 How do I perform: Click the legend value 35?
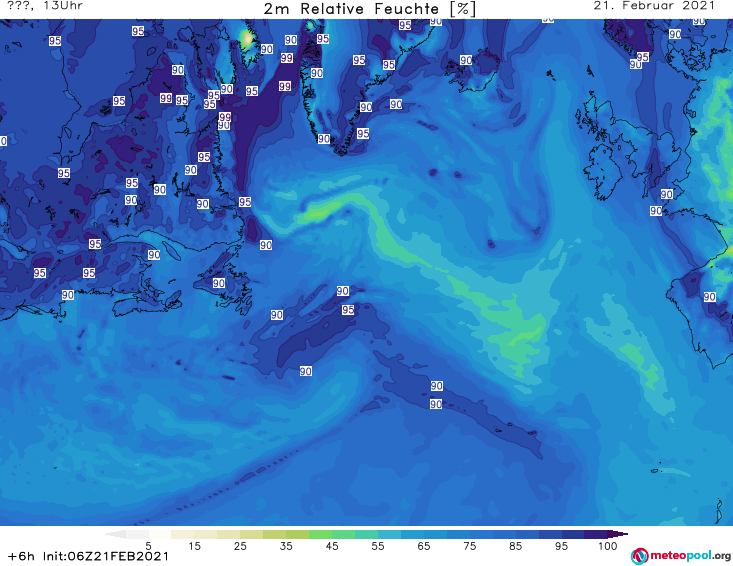tap(286, 546)
